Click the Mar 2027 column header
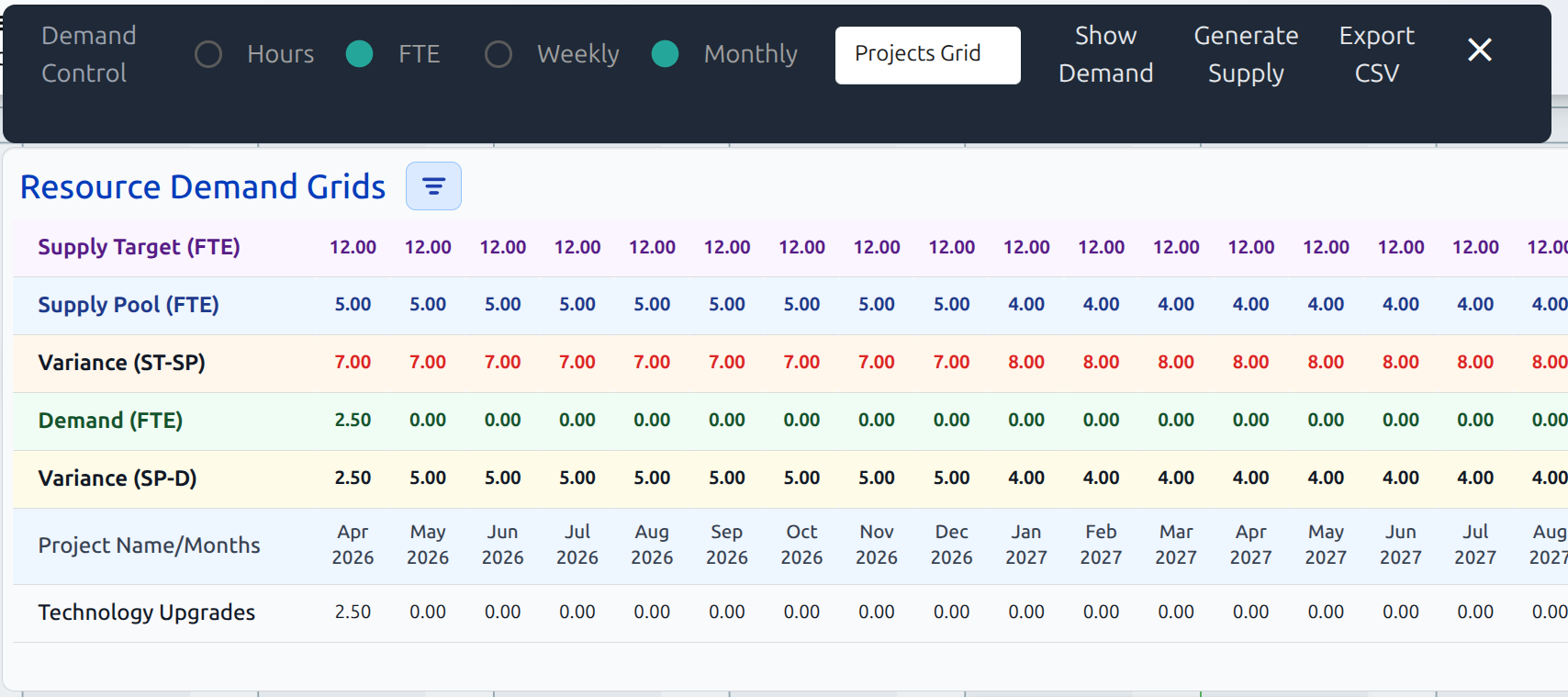Screen dimensions: 1568x697 [1176, 545]
